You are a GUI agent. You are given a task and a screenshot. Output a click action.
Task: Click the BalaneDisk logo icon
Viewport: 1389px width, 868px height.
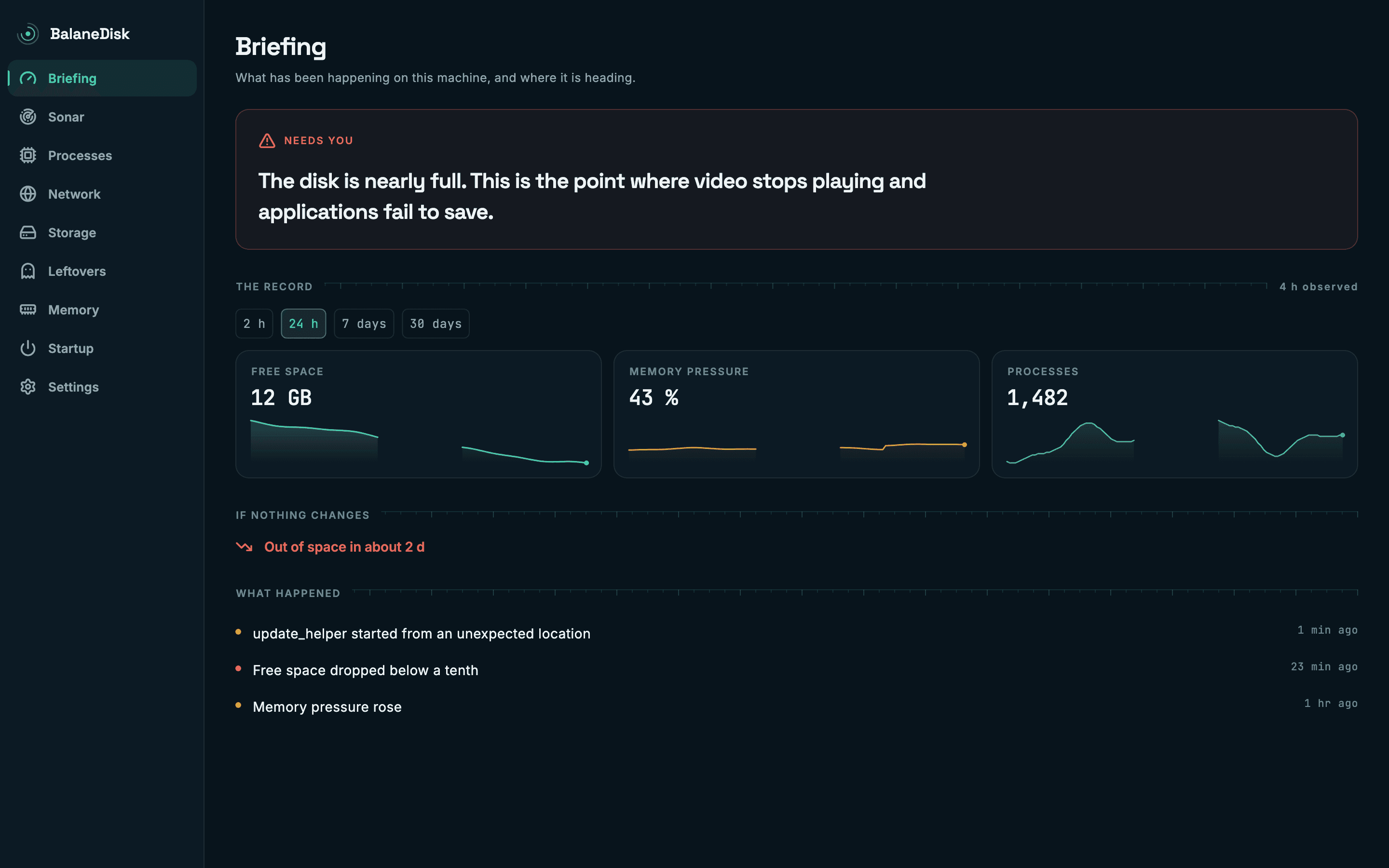click(27, 34)
